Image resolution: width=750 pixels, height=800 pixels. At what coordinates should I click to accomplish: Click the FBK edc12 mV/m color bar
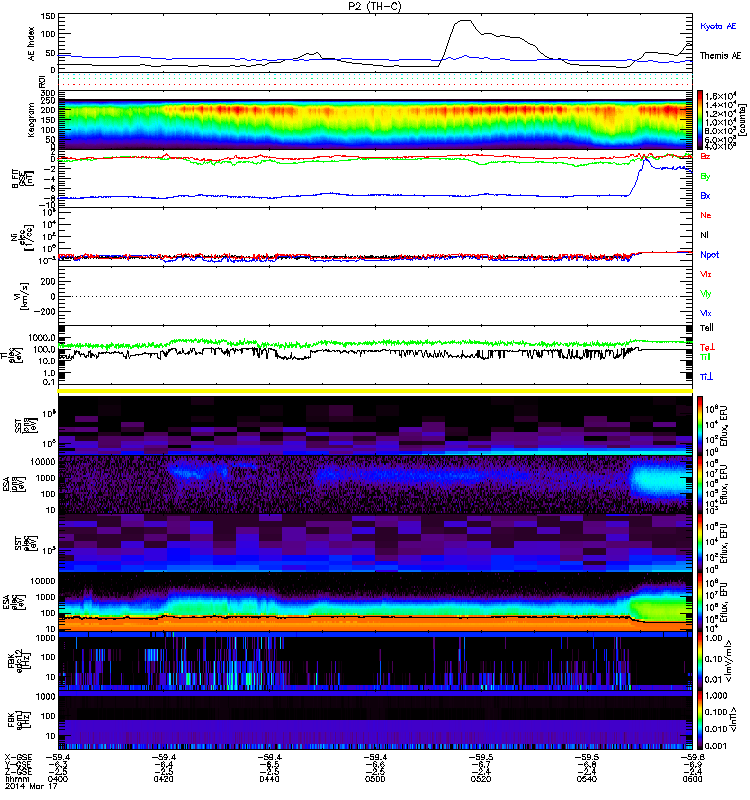(x=699, y=661)
